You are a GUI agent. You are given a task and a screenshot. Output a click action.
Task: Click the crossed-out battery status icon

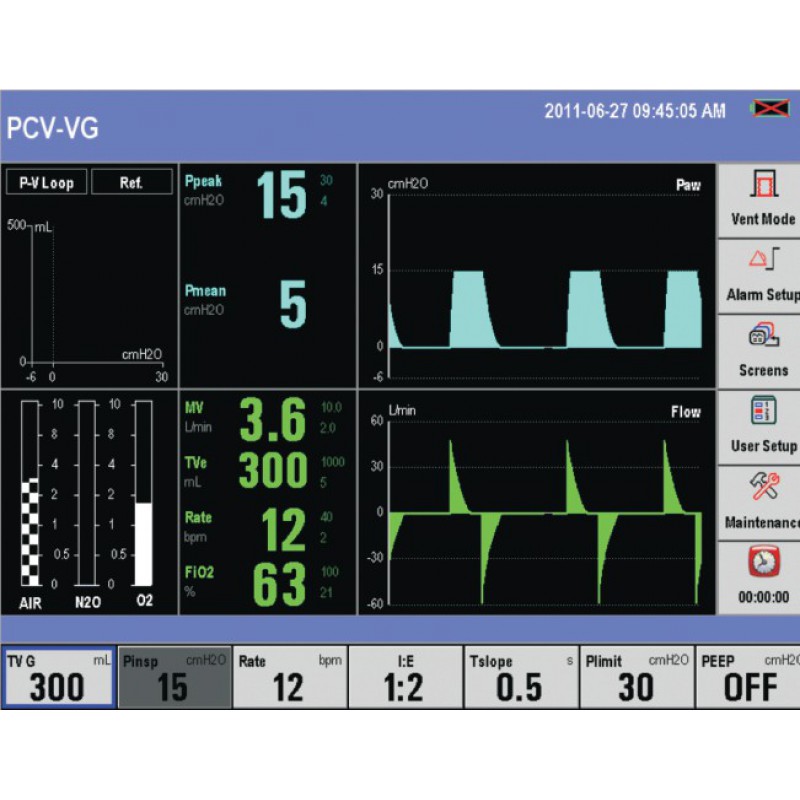coord(771,109)
